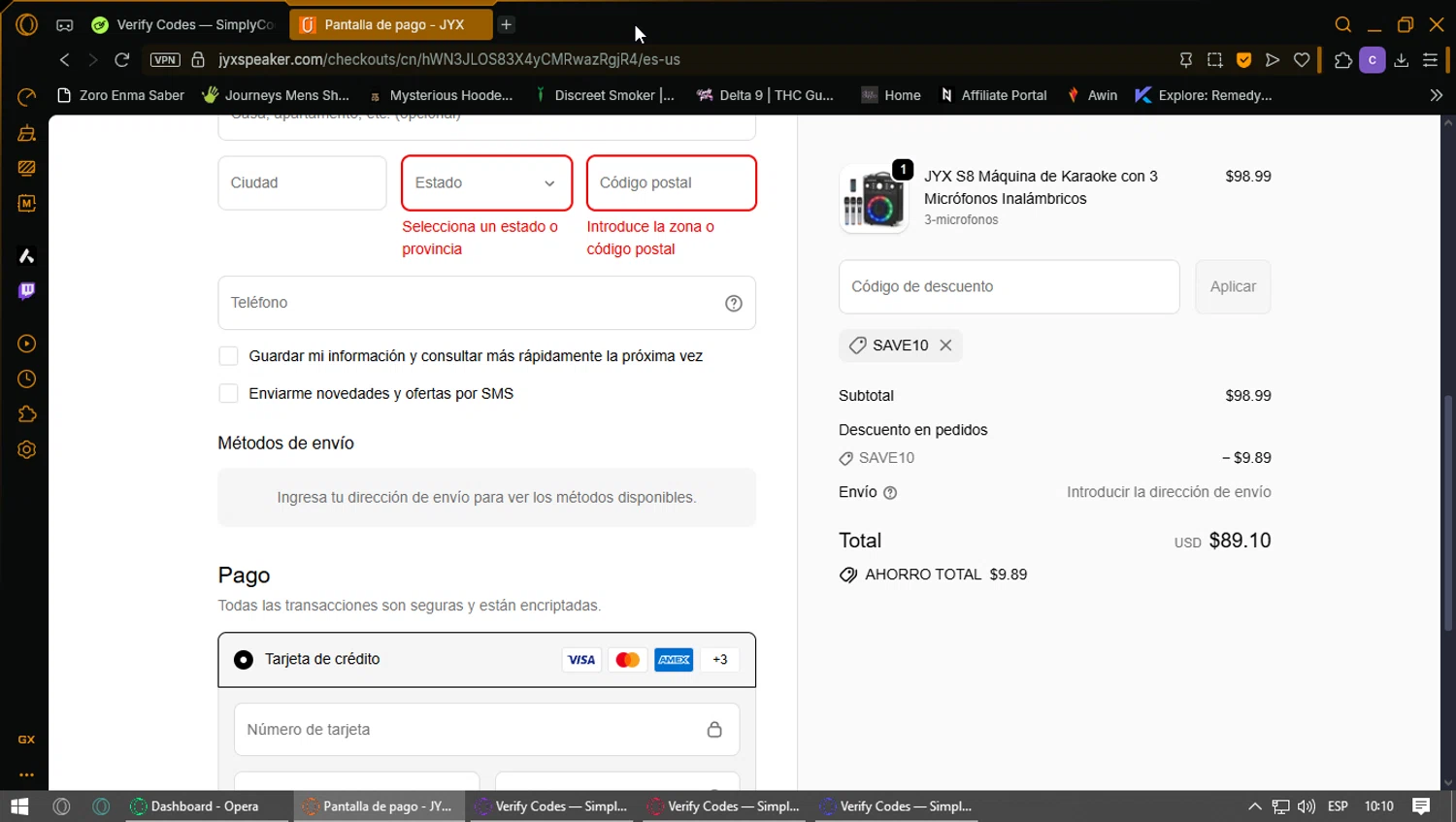Open the snapshot tool icon
1456x822 pixels.
pyautogui.click(x=1214, y=60)
